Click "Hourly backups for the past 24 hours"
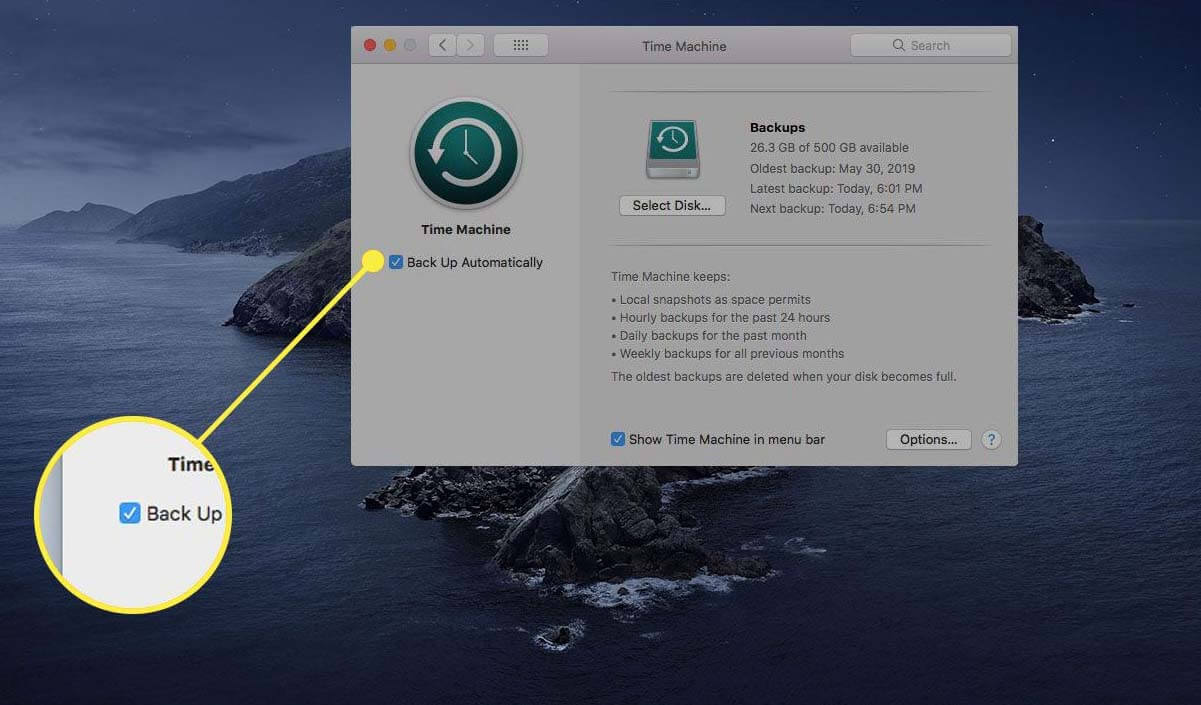Screen dimensions: 1201x705 click(x=724, y=317)
